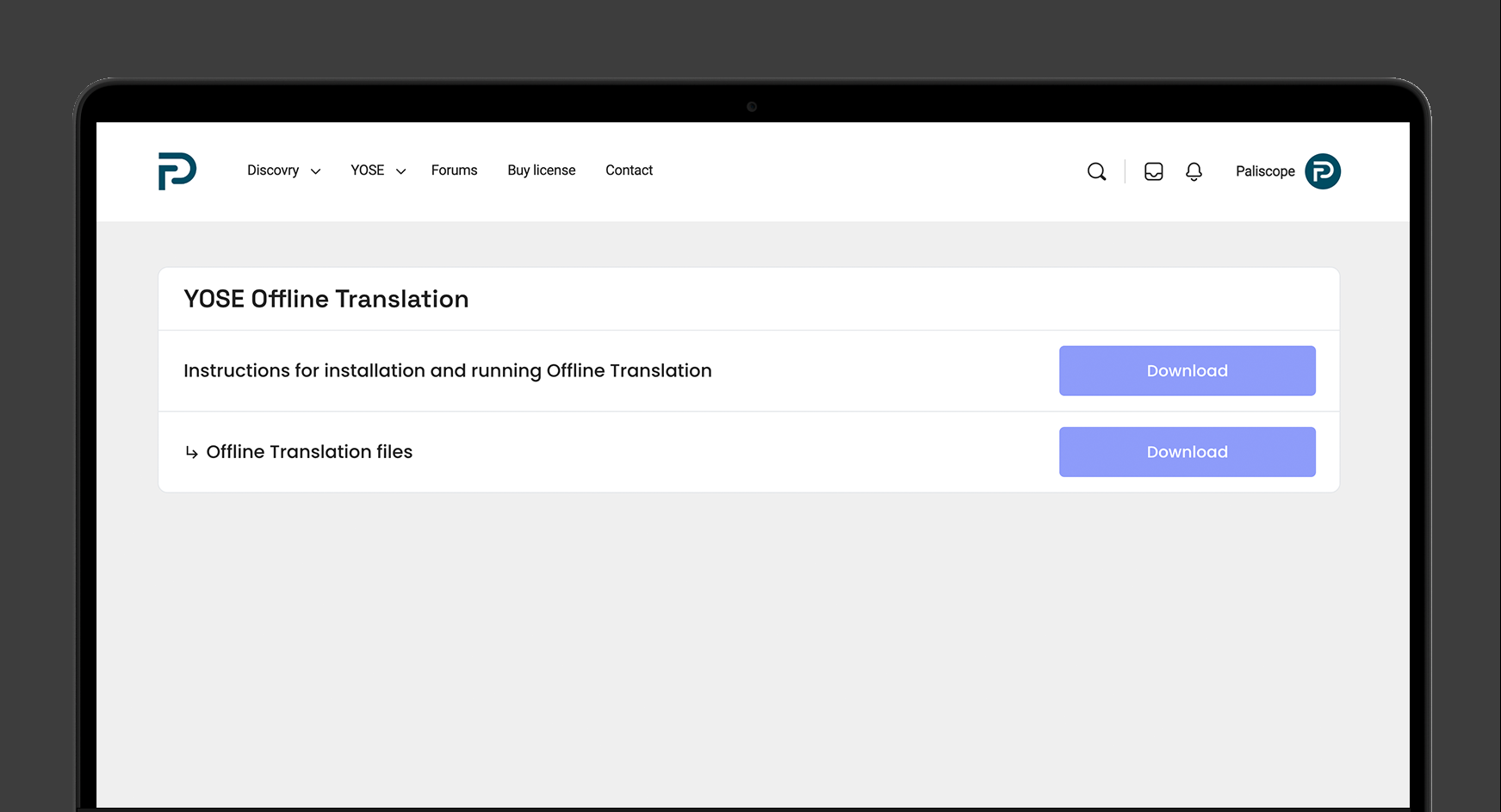Open the Discovry navigation menu label

click(x=273, y=170)
